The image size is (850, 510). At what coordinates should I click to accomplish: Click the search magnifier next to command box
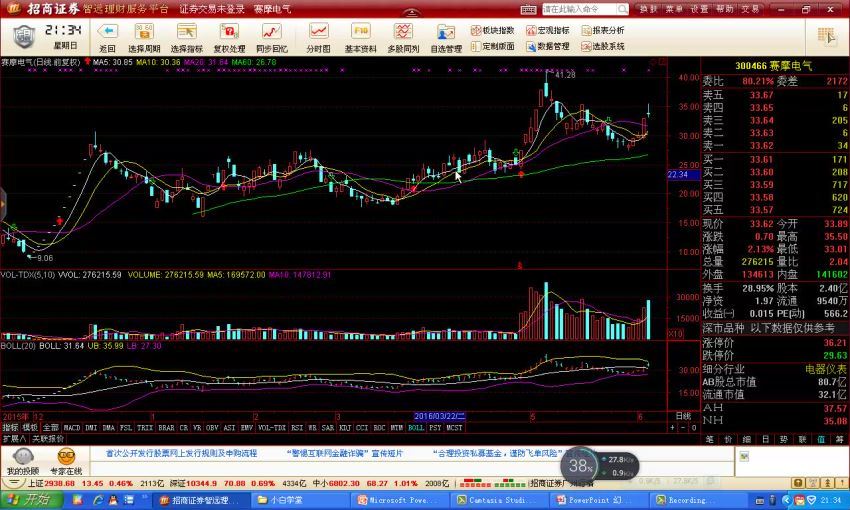pyautogui.click(x=622, y=9)
